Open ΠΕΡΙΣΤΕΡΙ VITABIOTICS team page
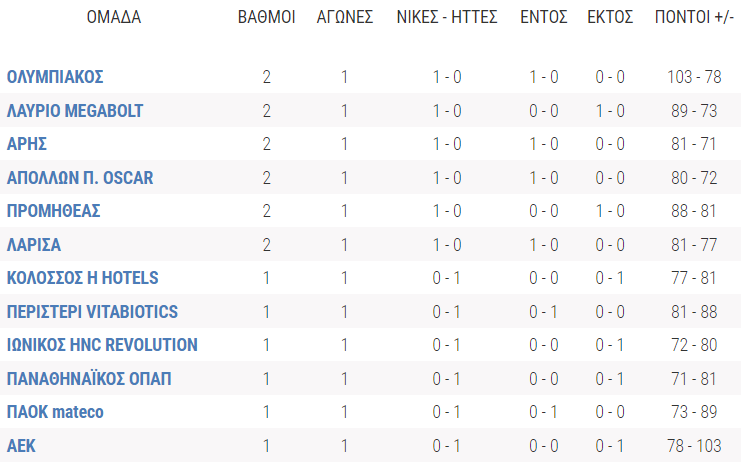Screen dimensions: 741x462 93,312
